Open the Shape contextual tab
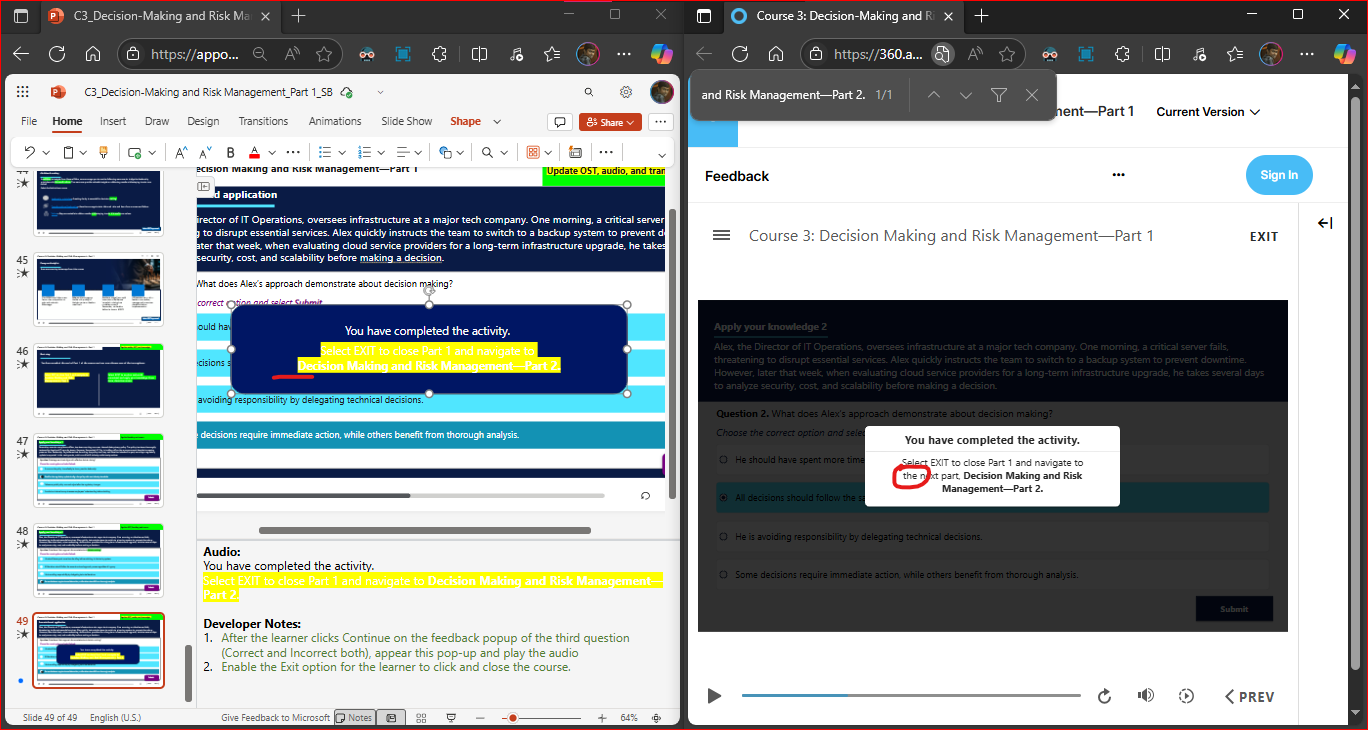The height and width of the screenshot is (730, 1368). [x=465, y=121]
